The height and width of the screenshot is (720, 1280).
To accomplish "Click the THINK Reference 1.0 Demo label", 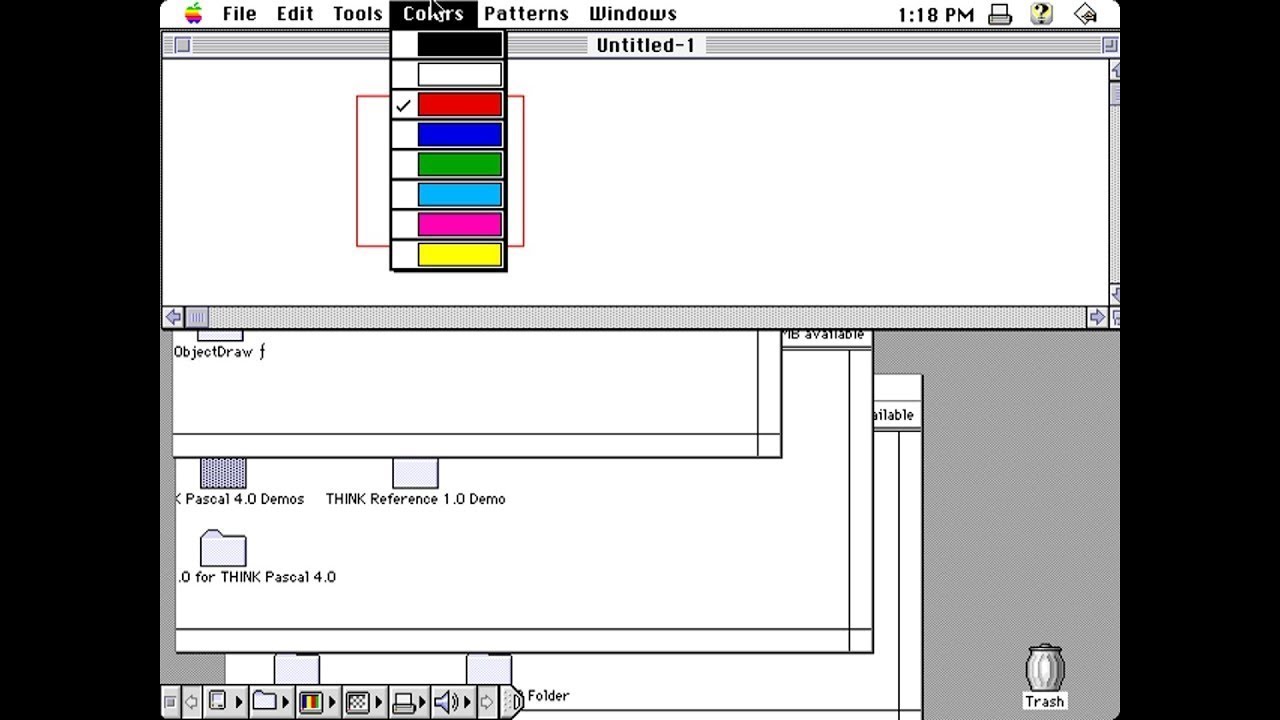I will [415, 499].
